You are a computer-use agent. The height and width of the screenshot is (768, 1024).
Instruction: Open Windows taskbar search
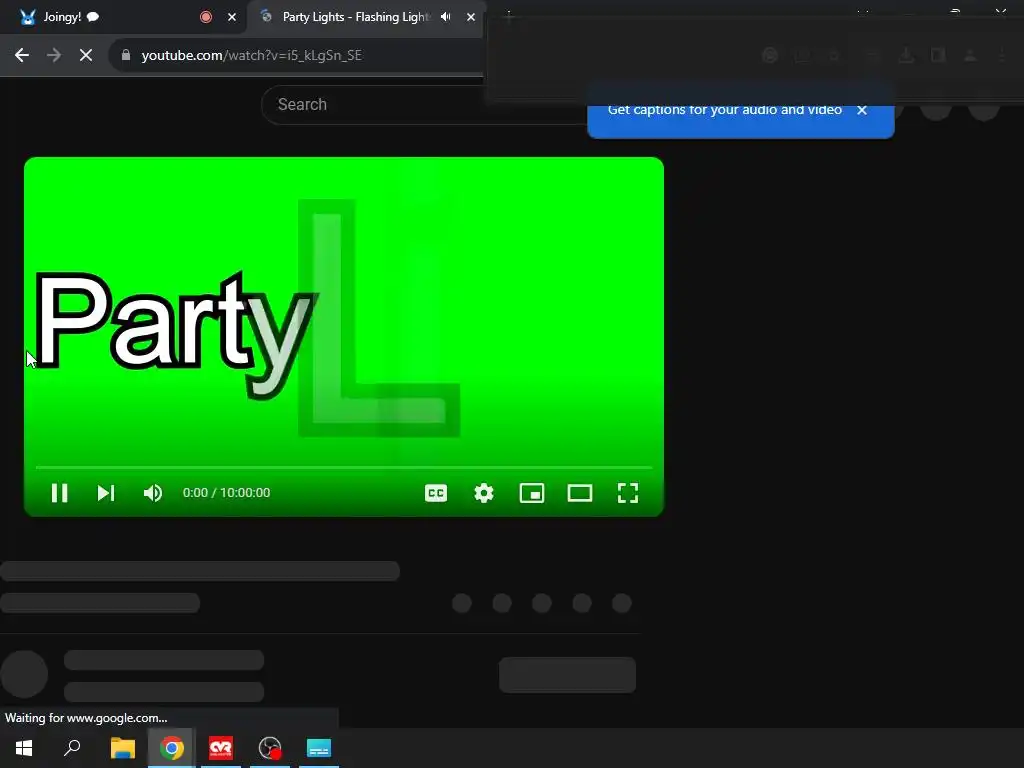[x=72, y=748]
